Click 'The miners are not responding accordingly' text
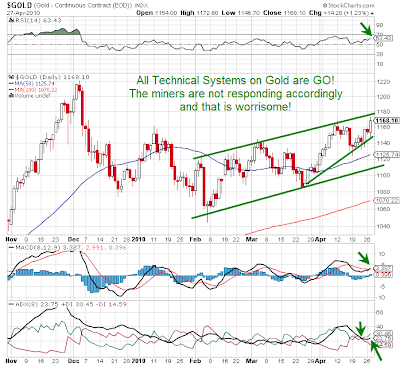Viewport: 400px width, 366px height. [236, 93]
